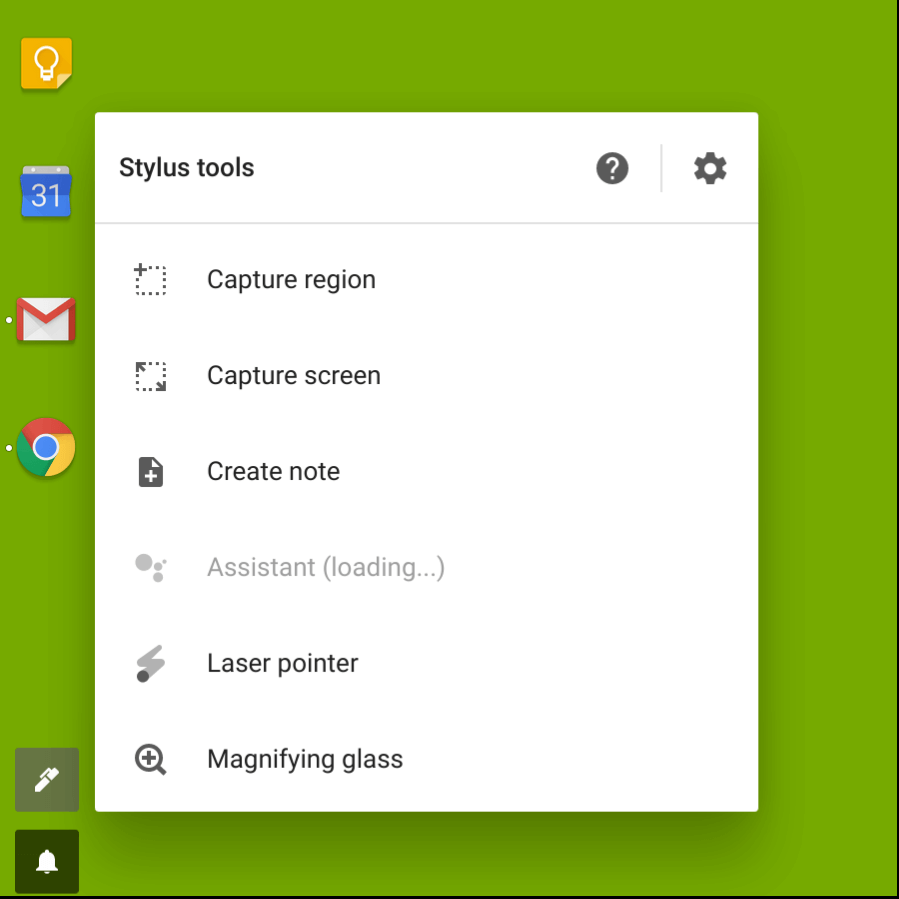899x899 pixels.
Task: Select the 'Capture region' menu label
Action: pyautogui.click(x=291, y=280)
